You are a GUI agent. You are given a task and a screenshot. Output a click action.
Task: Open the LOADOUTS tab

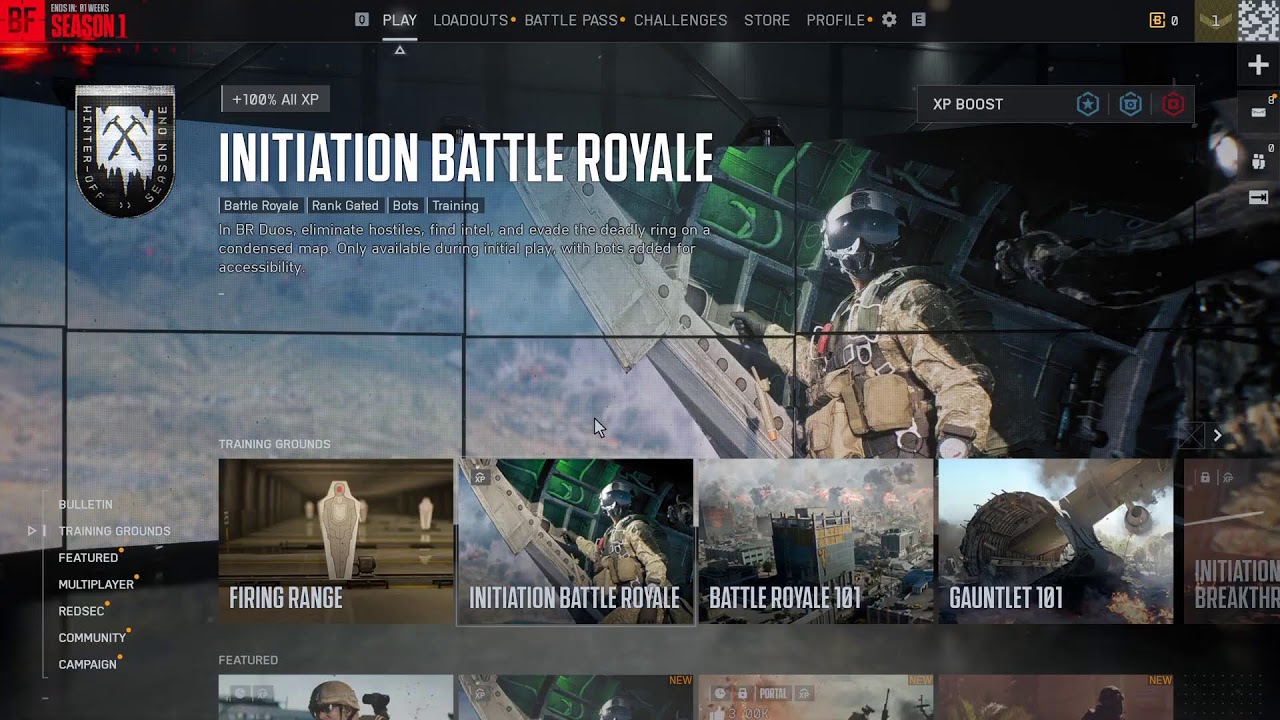[x=471, y=20]
